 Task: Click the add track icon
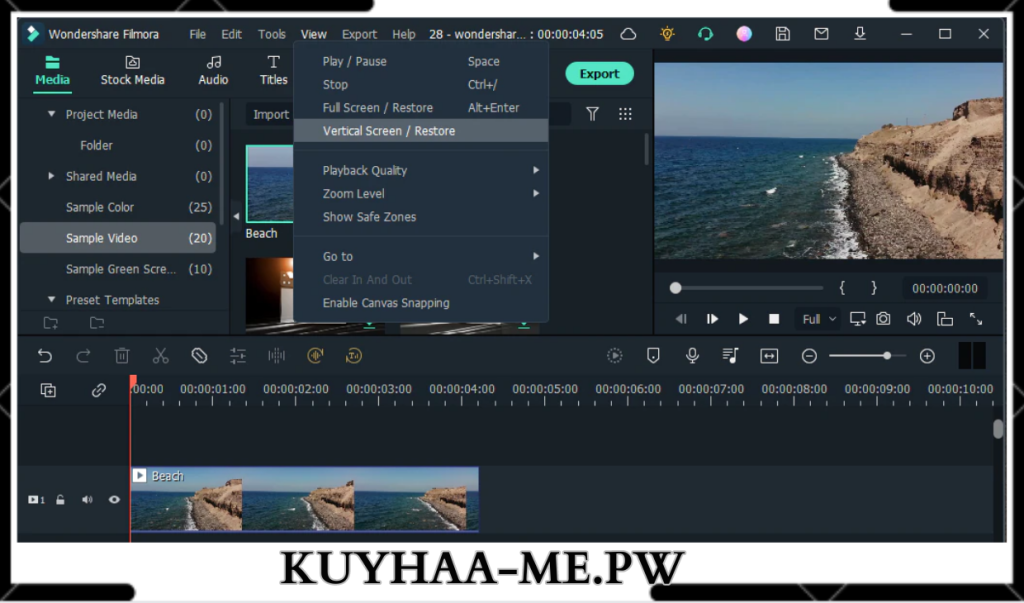click(48, 391)
